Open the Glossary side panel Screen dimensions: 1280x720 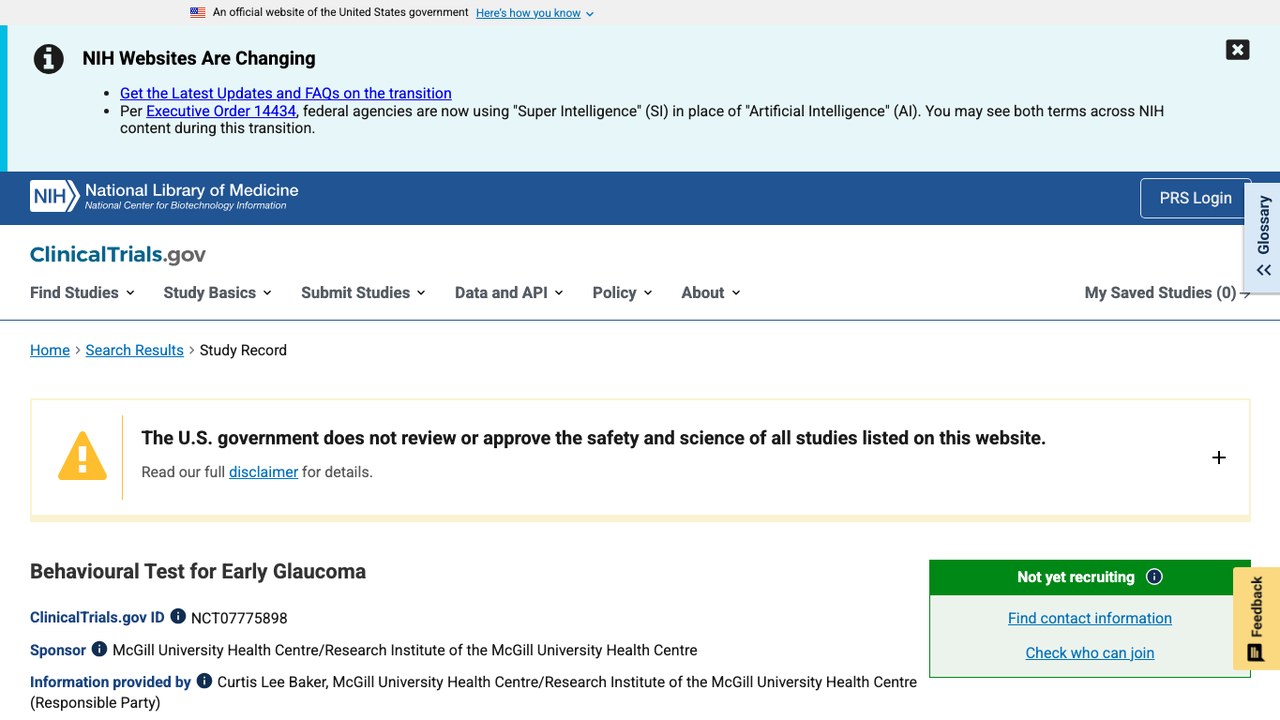click(1263, 237)
